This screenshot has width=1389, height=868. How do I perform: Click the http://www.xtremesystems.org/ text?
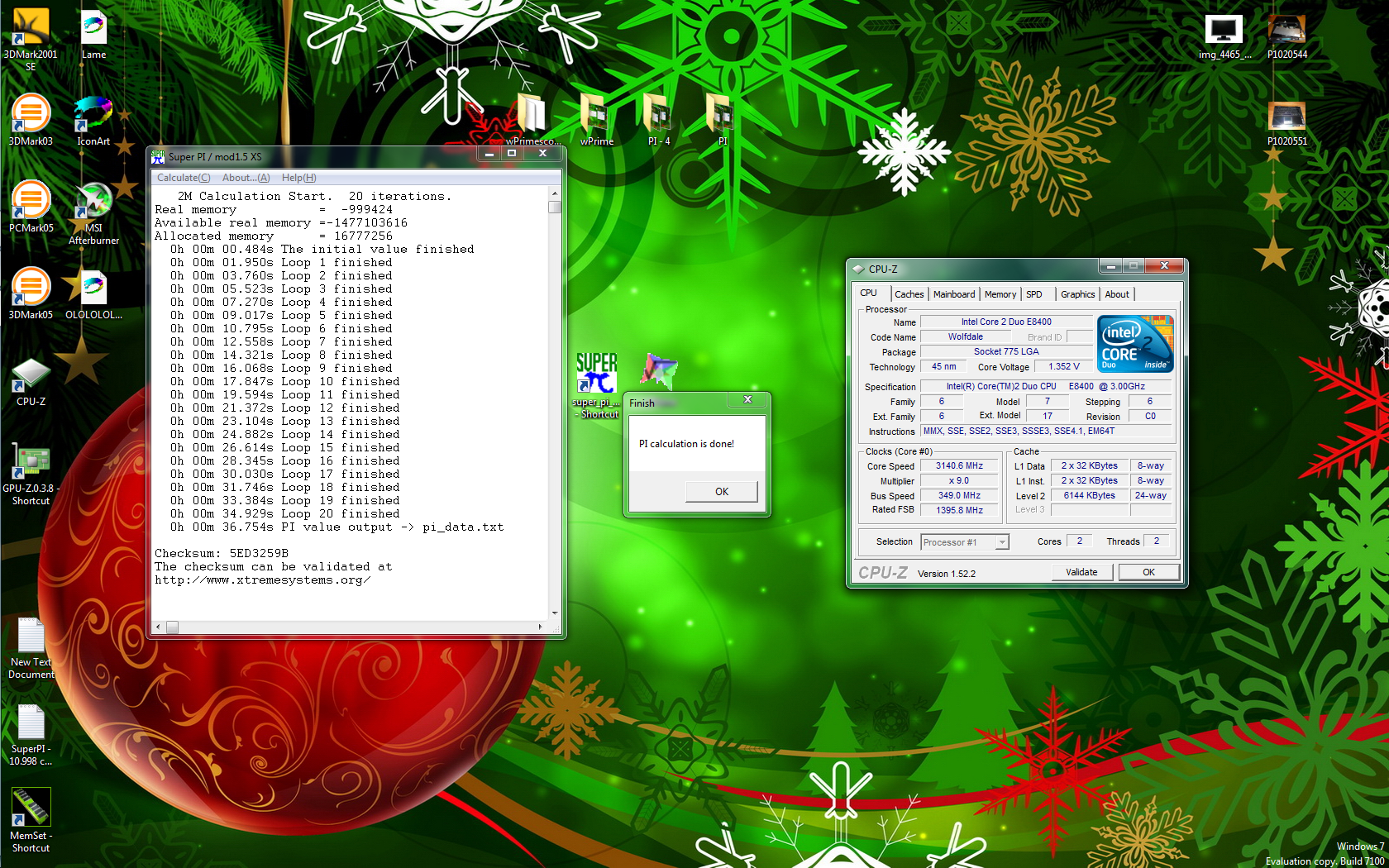263,580
